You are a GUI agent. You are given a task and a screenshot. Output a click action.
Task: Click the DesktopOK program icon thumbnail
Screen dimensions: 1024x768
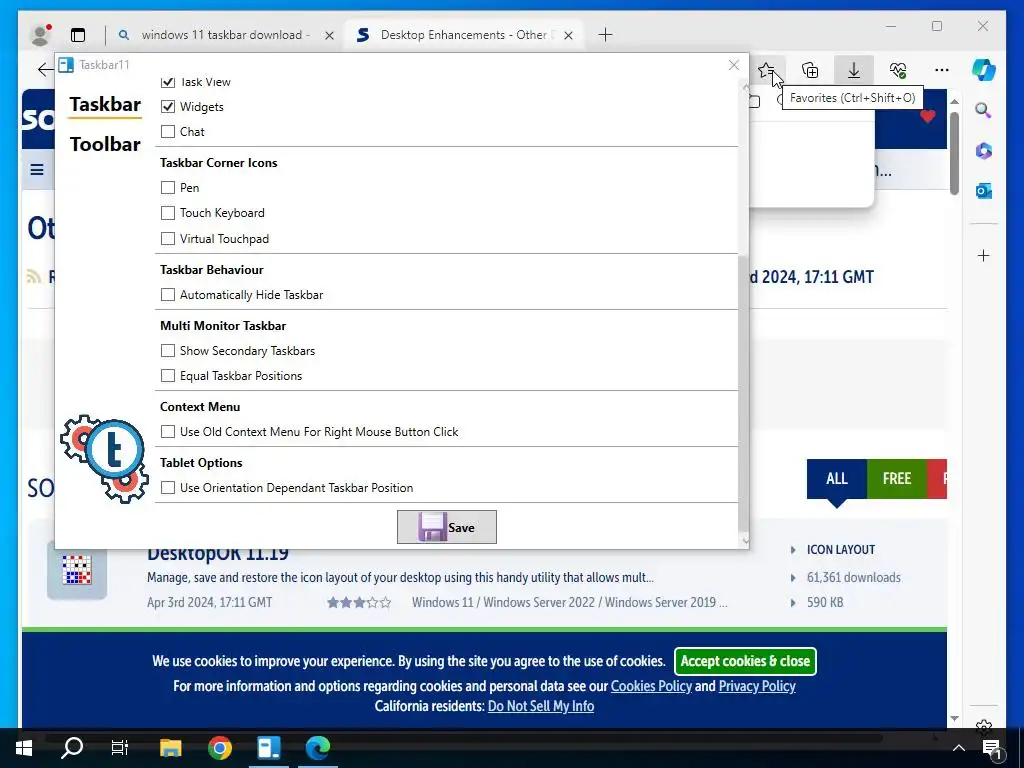pyautogui.click(x=77, y=569)
